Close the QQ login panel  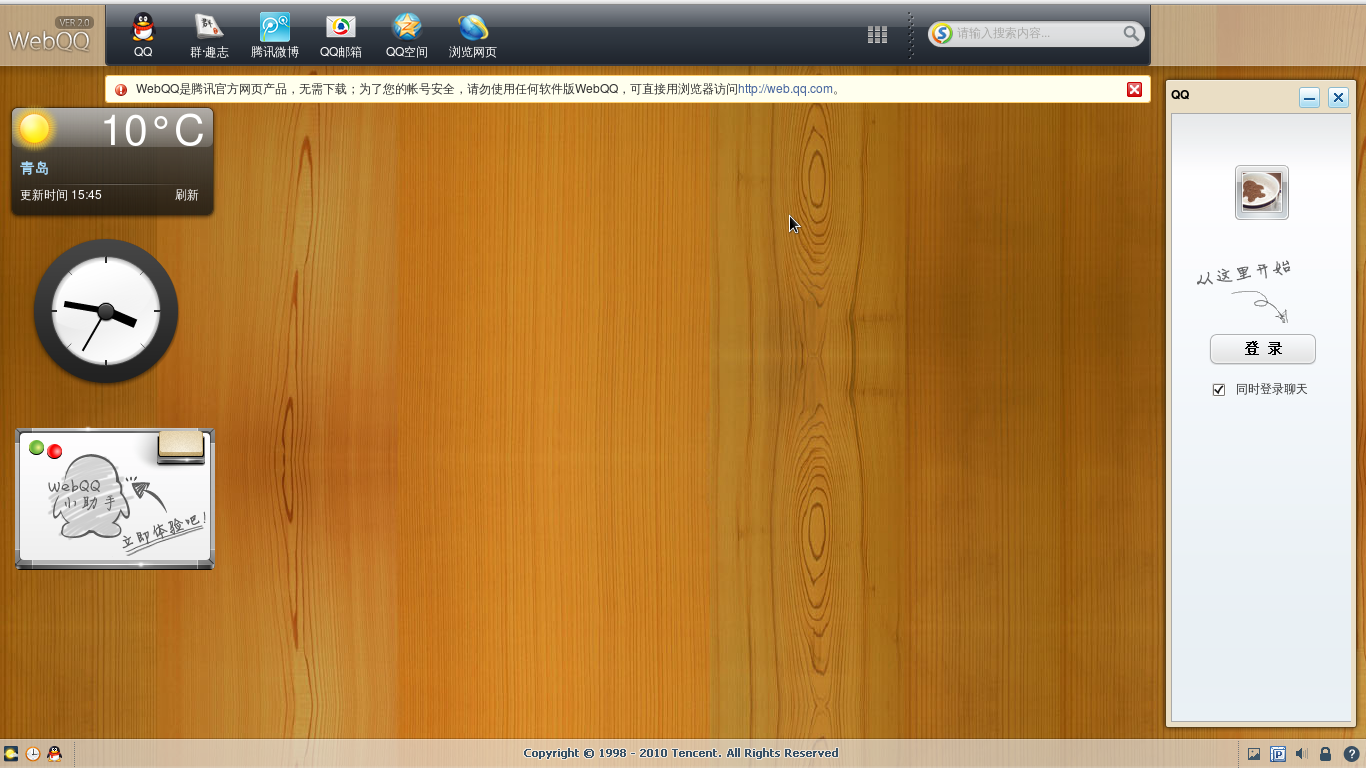click(x=1338, y=97)
